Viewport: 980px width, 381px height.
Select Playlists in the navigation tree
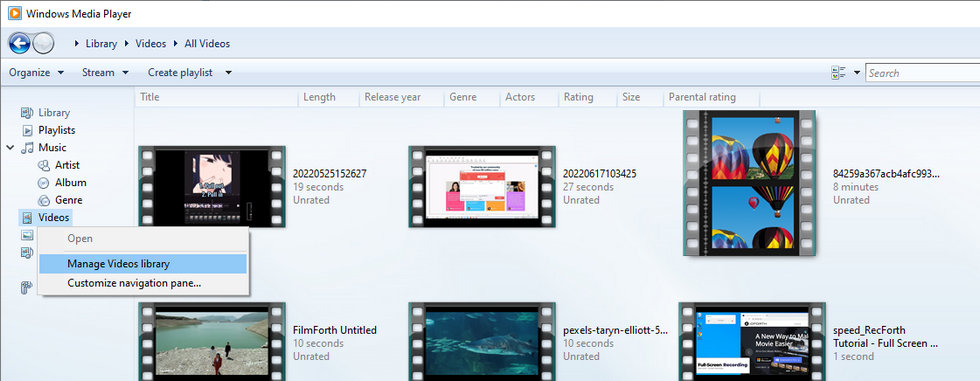(57, 130)
